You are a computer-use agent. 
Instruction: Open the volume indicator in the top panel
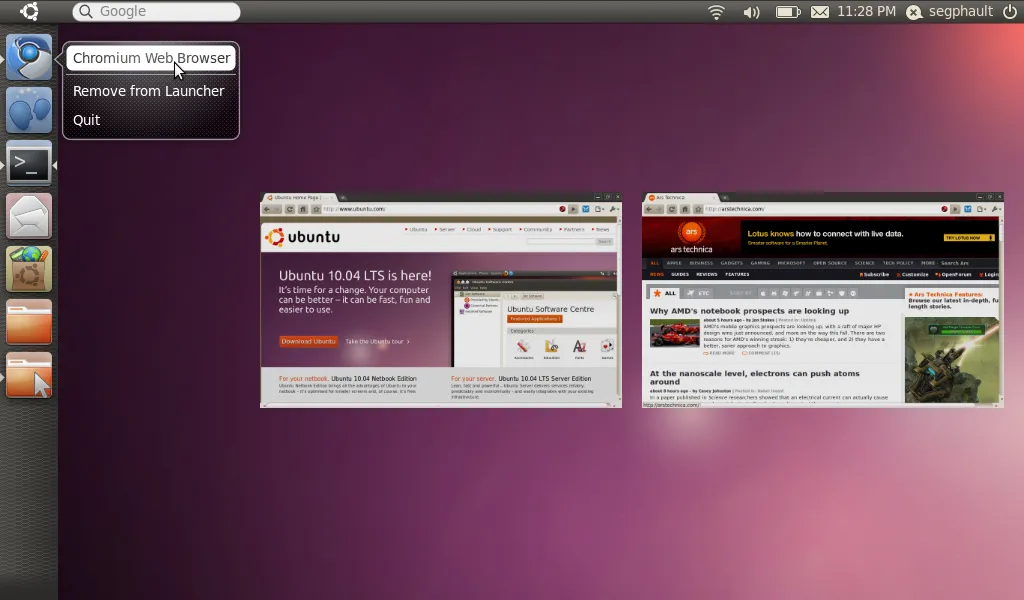tap(751, 12)
